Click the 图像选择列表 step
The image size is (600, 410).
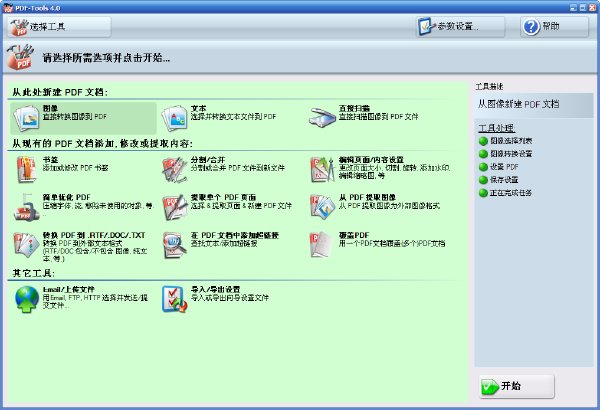(511, 141)
